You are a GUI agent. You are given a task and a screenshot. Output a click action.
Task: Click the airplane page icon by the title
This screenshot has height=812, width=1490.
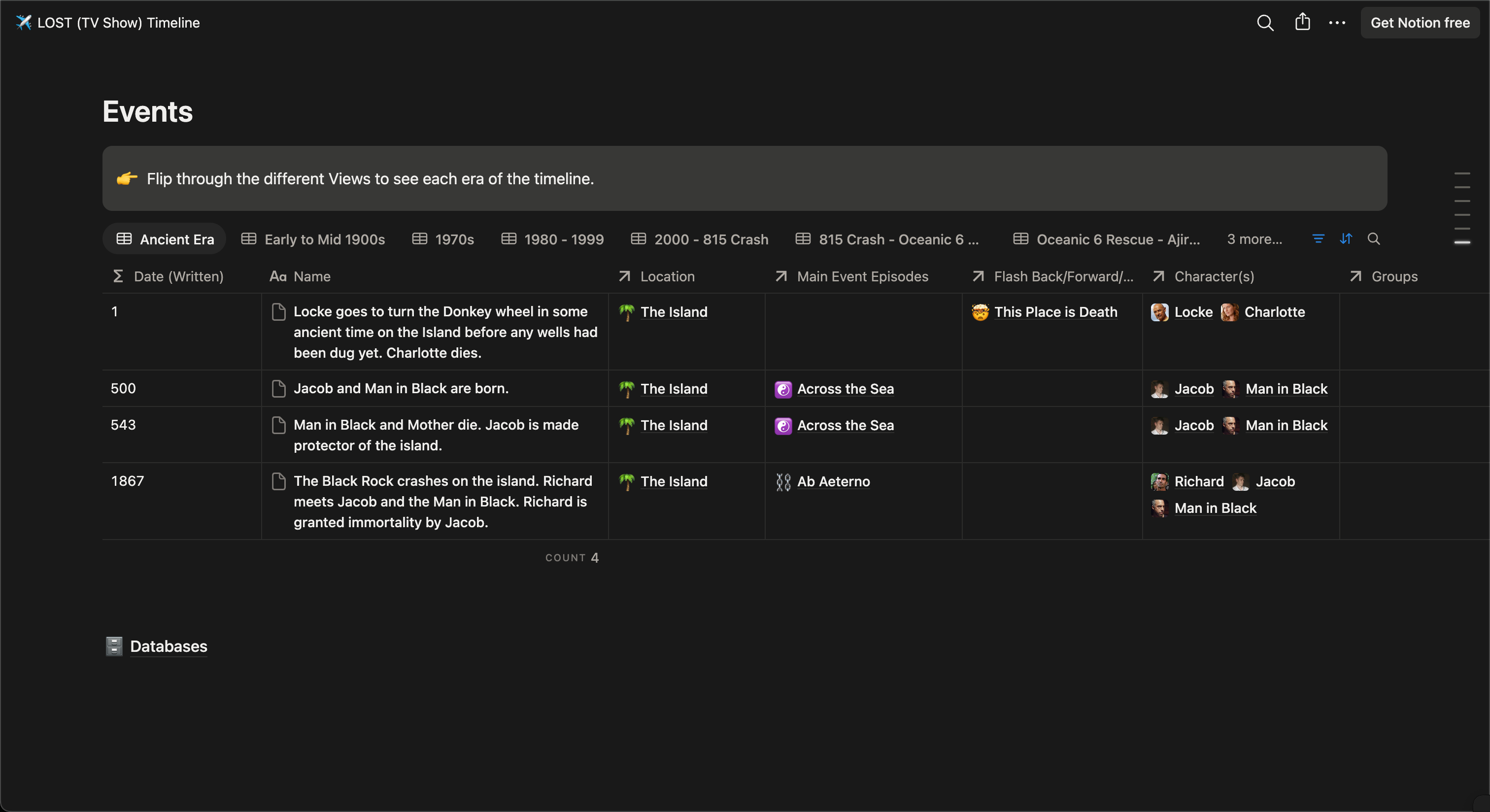[24, 23]
